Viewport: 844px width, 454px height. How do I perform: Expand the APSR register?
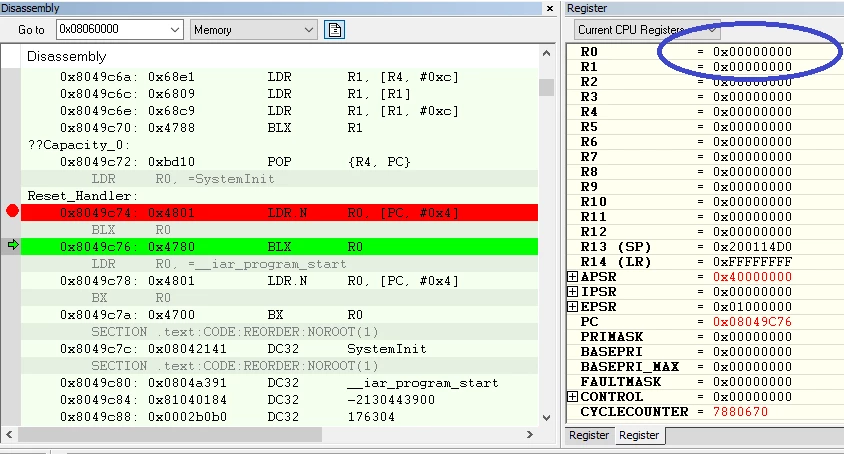click(572, 276)
